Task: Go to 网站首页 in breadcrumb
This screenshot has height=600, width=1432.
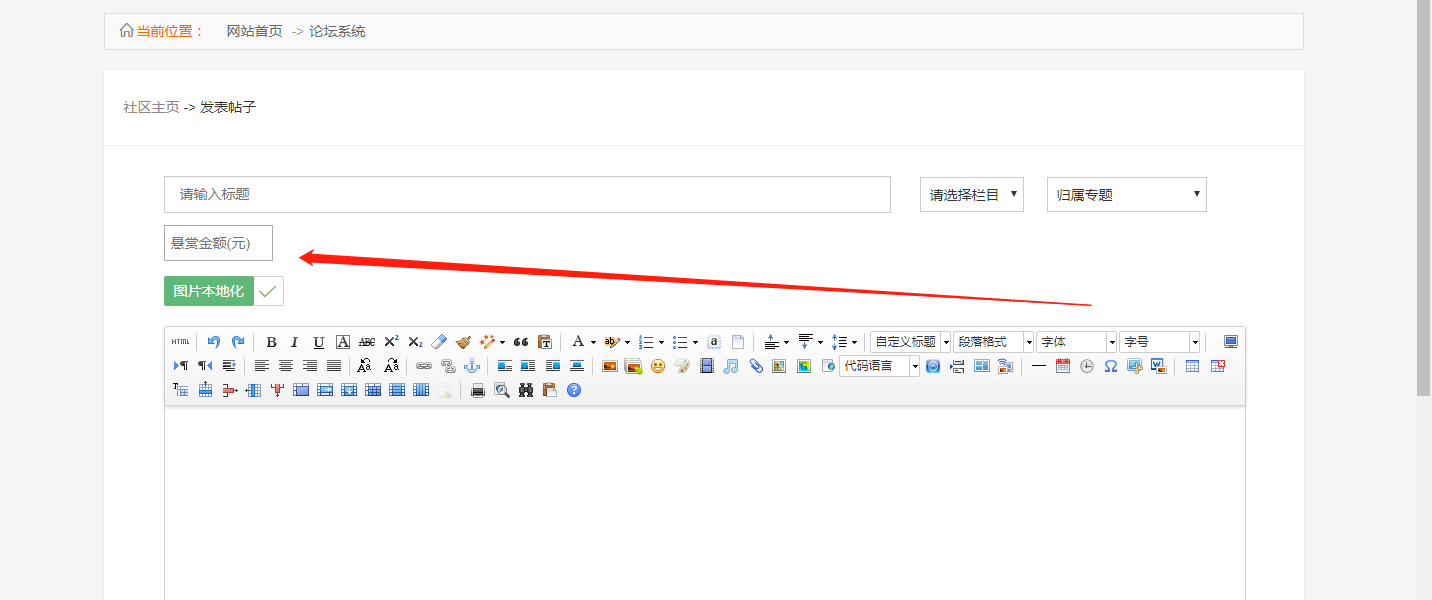Action: pyautogui.click(x=254, y=31)
